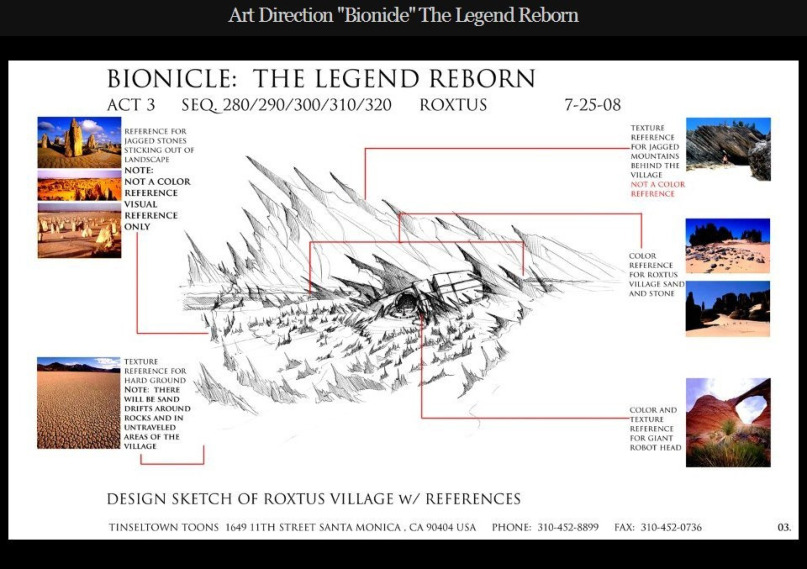Click the Art Direction "Bionicle" The Legend Reborn heading
807x569 pixels.
click(403, 15)
